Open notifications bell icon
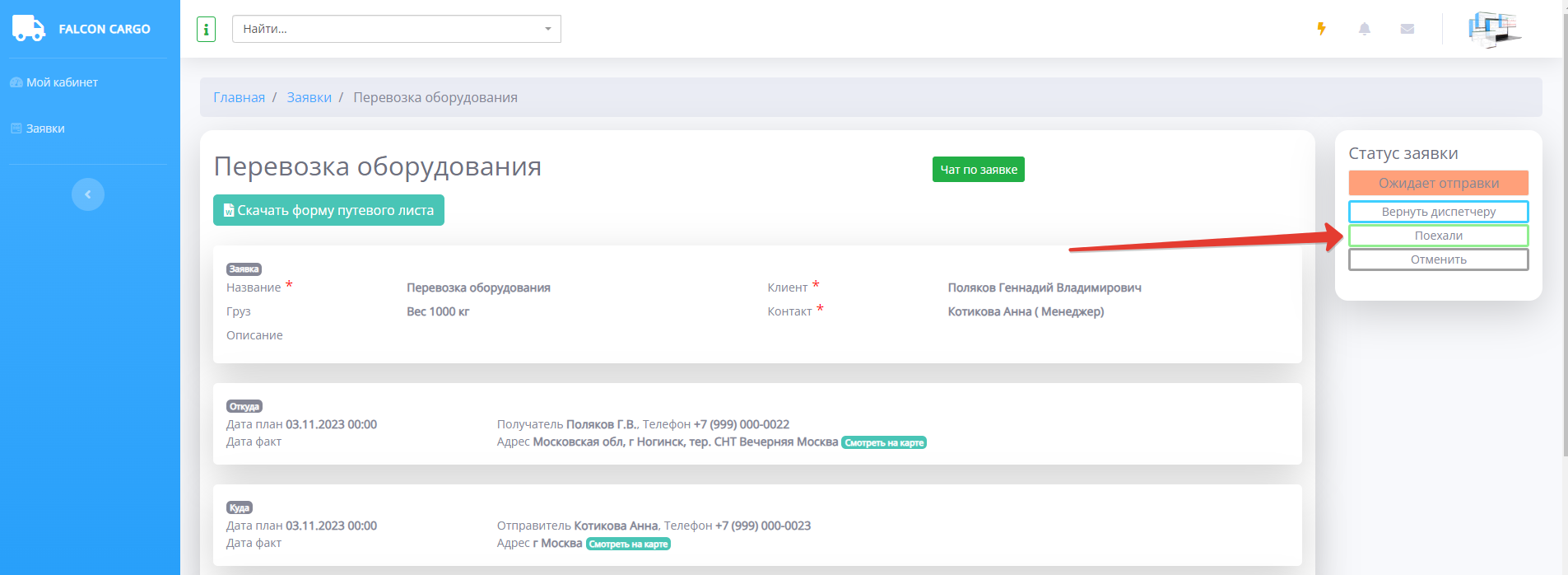 [x=1364, y=29]
